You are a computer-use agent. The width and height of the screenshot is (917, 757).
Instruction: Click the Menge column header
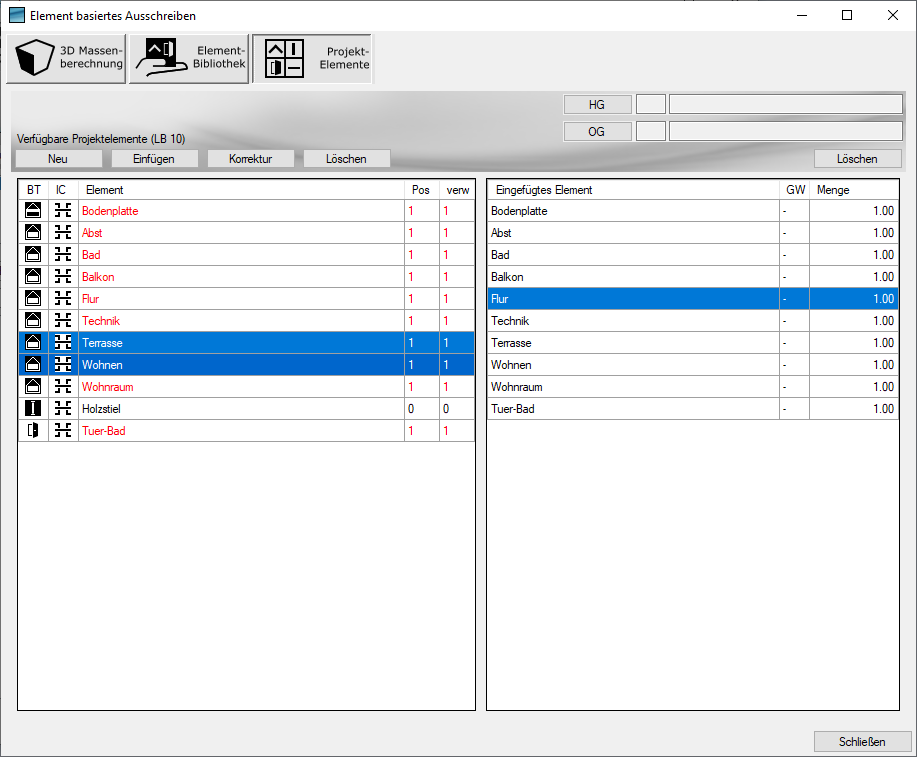pos(854,190)
